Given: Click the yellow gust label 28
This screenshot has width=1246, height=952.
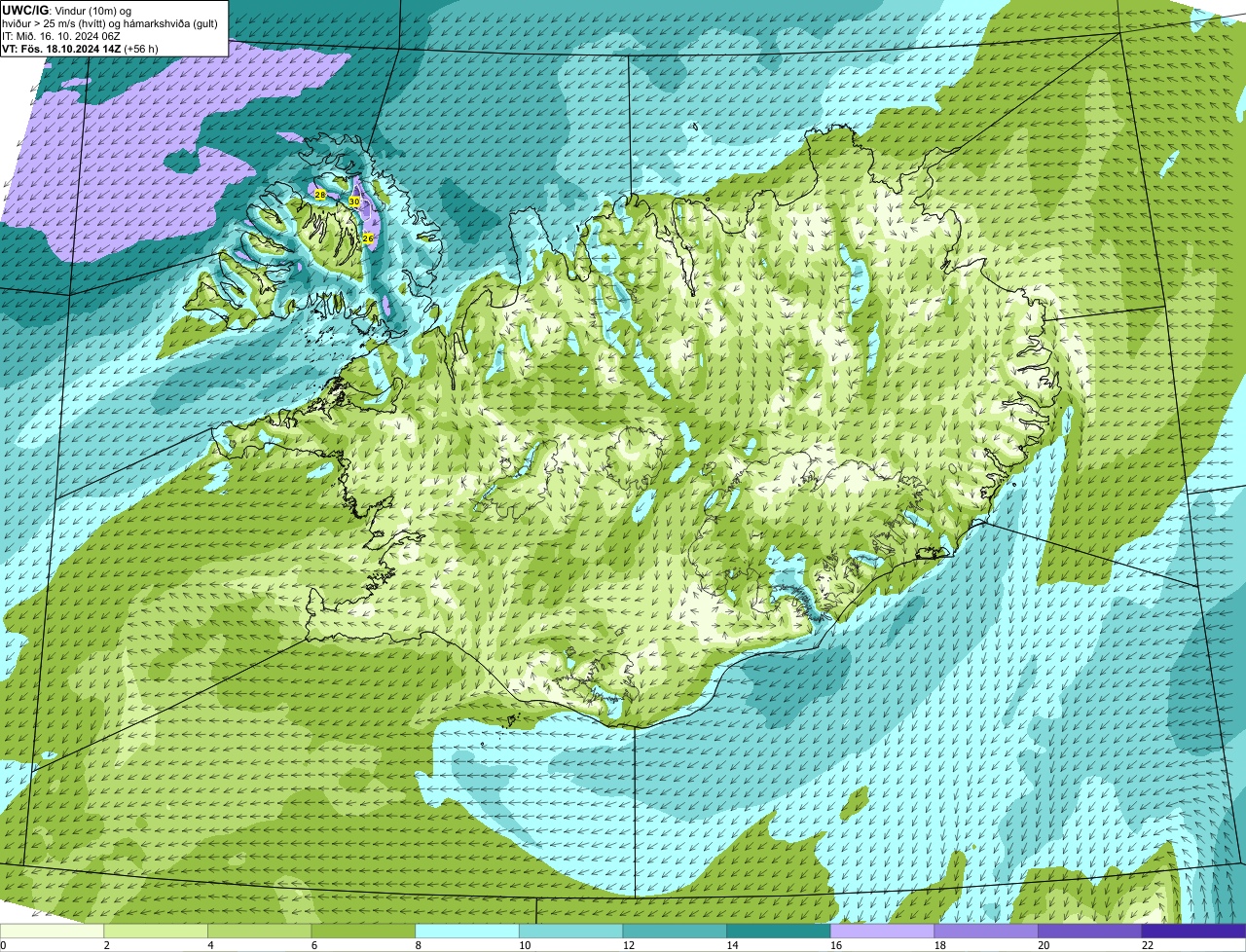Looking at the screenshot, I should (320, 195).
